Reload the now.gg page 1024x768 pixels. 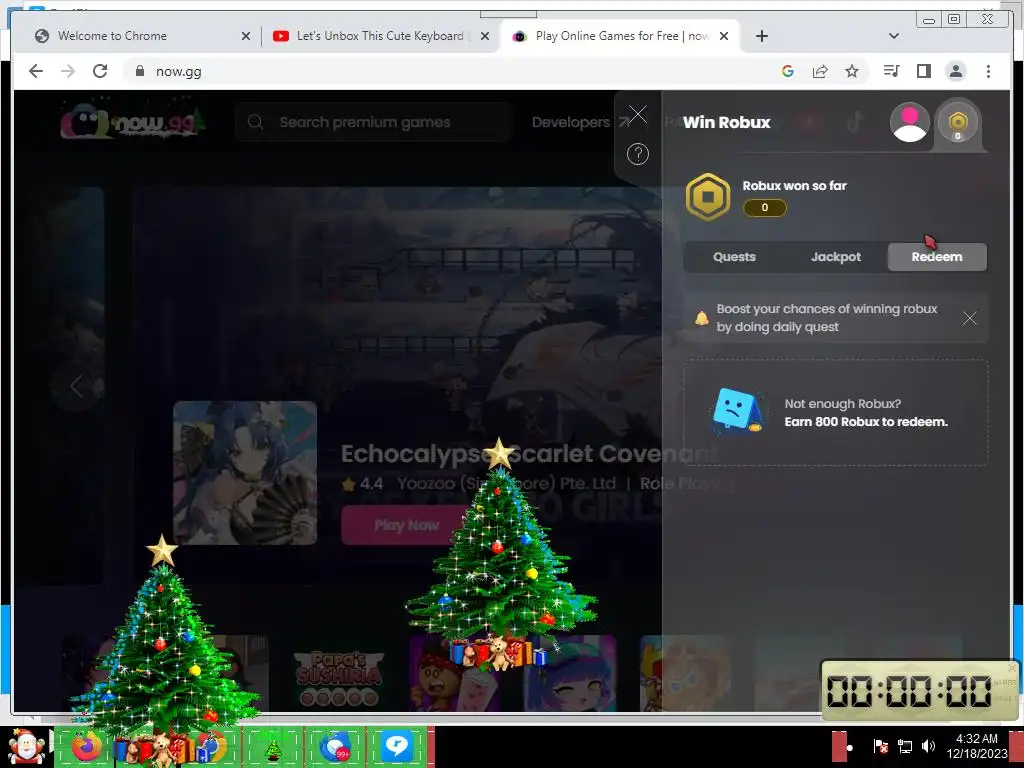tap(100, 71)
